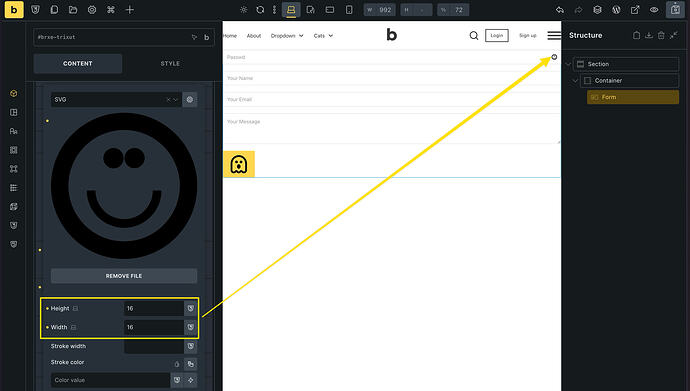Screen dimensions: 690x391
Task: Open builder settings gear in top toolbar
Action: [92, 10]
